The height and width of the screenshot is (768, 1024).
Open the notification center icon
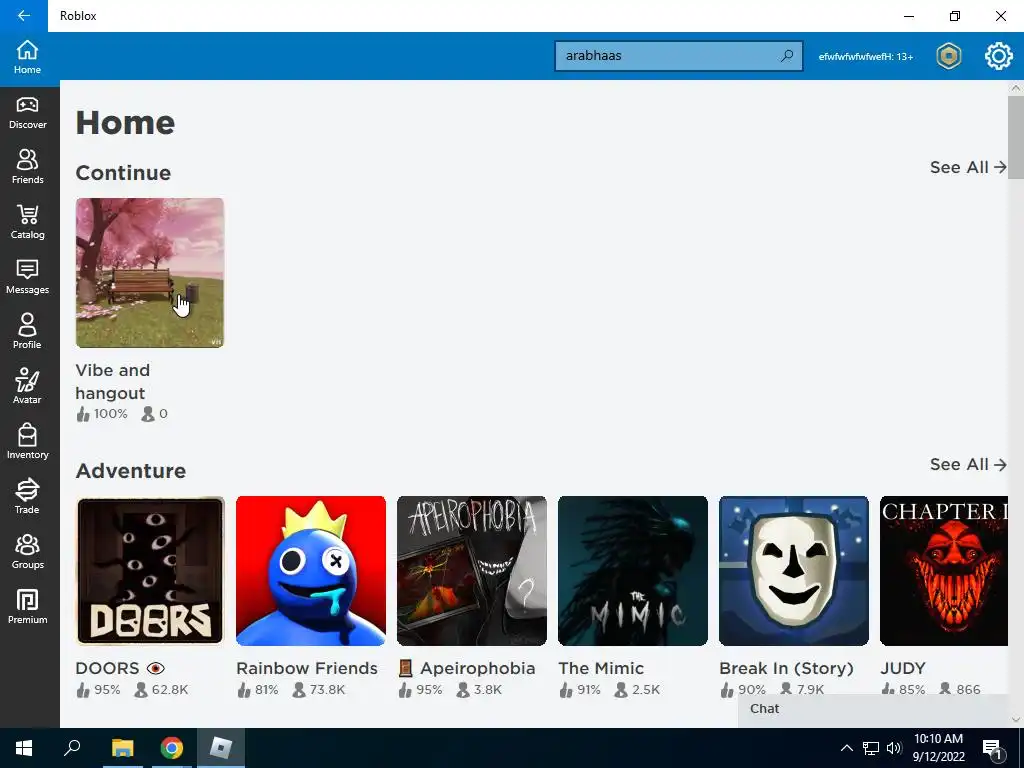(x=993, y=749)
